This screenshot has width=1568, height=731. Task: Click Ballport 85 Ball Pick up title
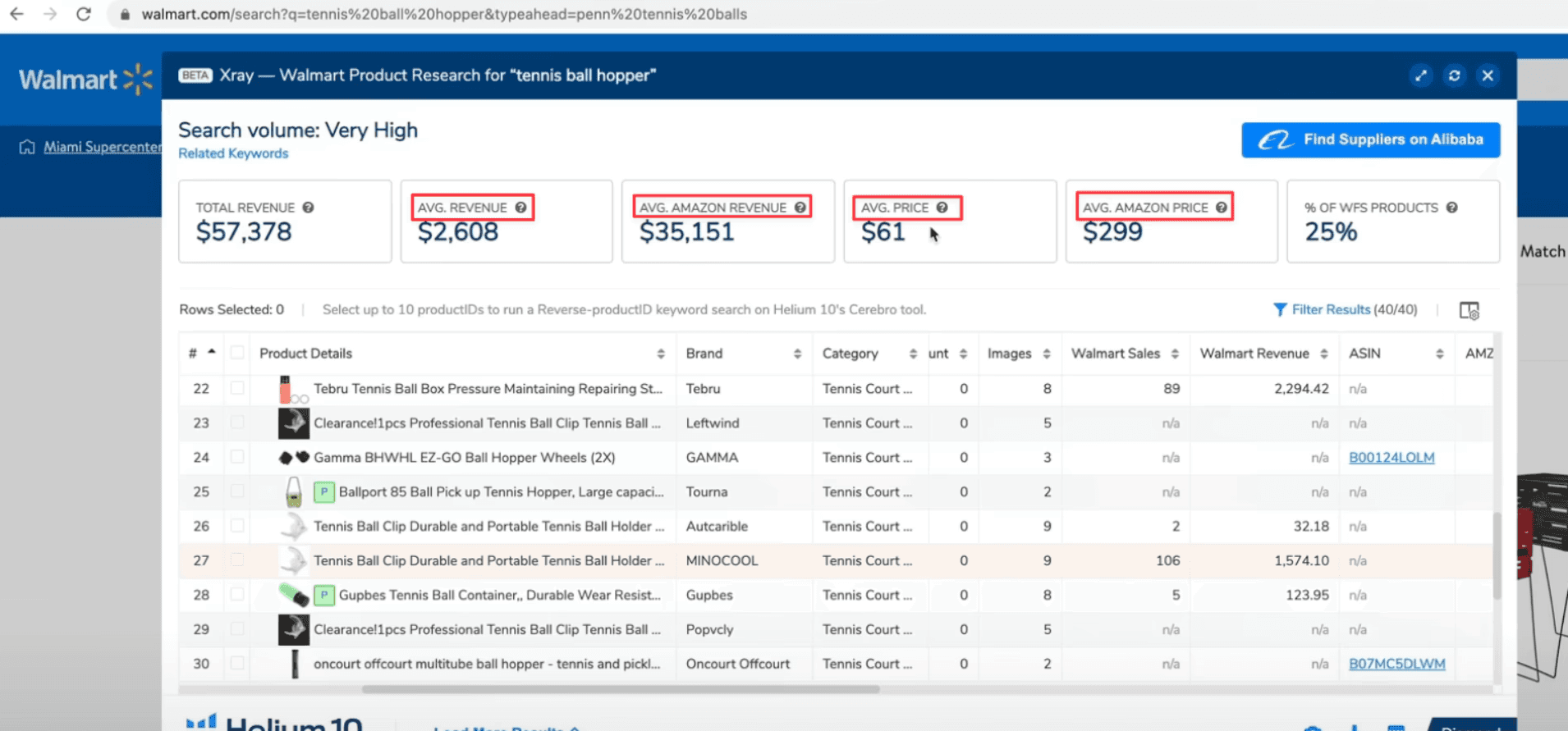(501, 491)
